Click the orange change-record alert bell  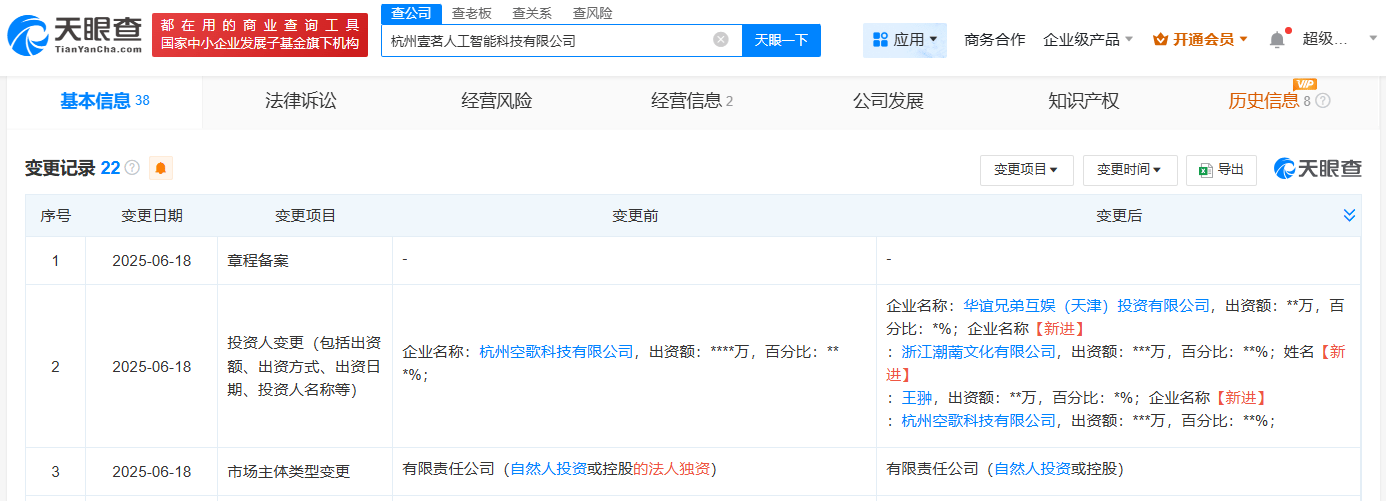[161, 168]
